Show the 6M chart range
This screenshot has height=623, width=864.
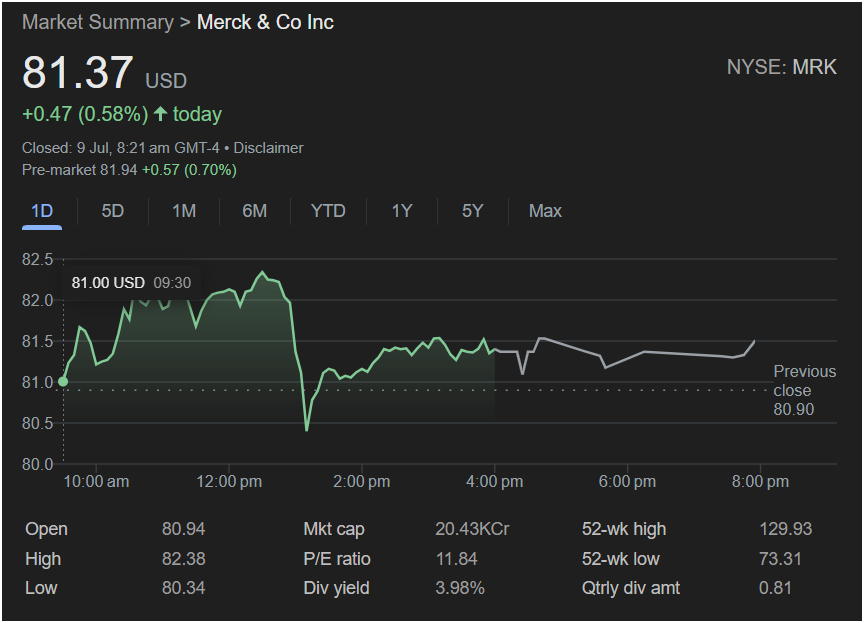click(255, 211)
